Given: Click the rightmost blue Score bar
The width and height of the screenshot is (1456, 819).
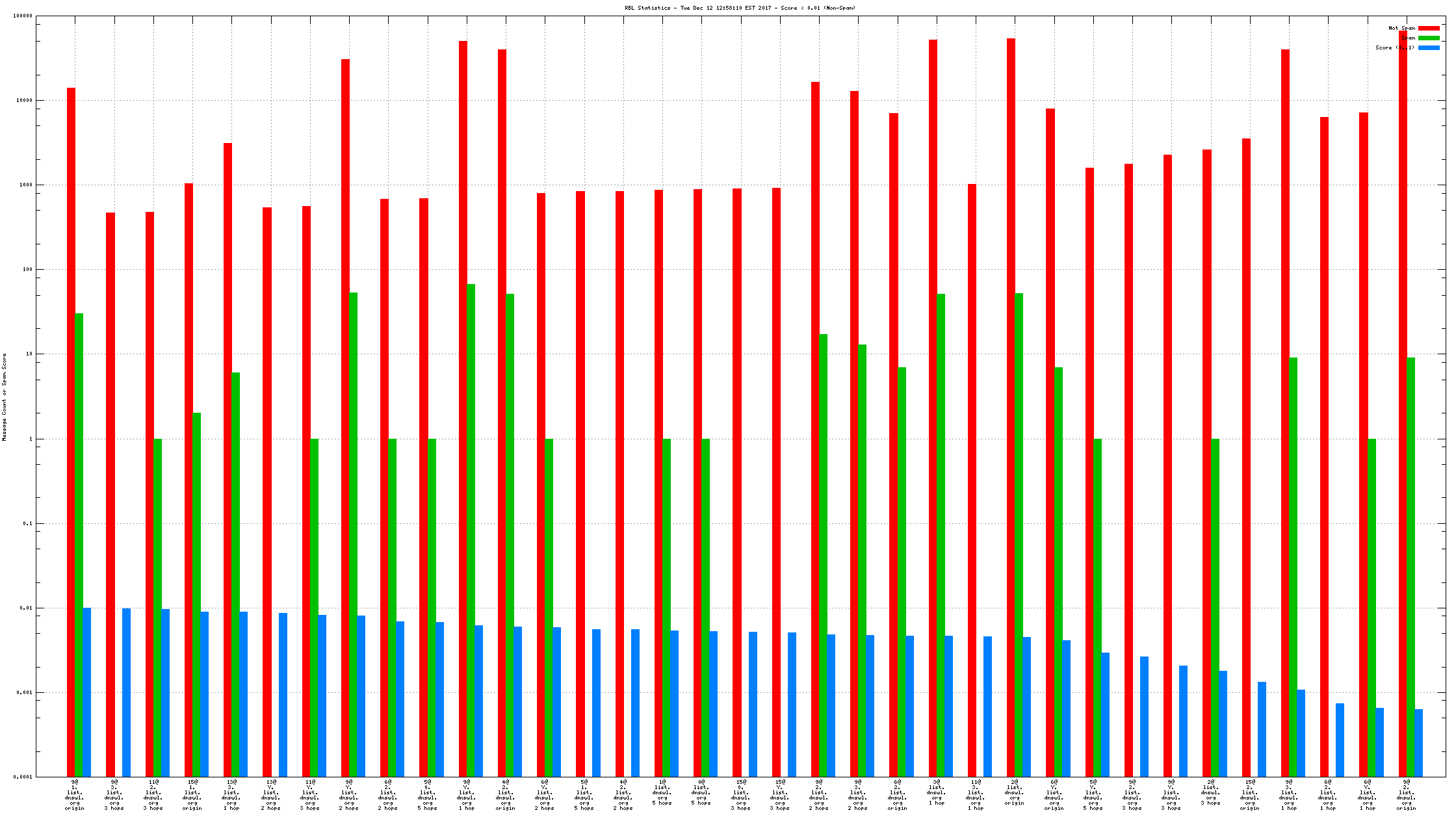Looking at the screenshot, I should [1418, 743].
